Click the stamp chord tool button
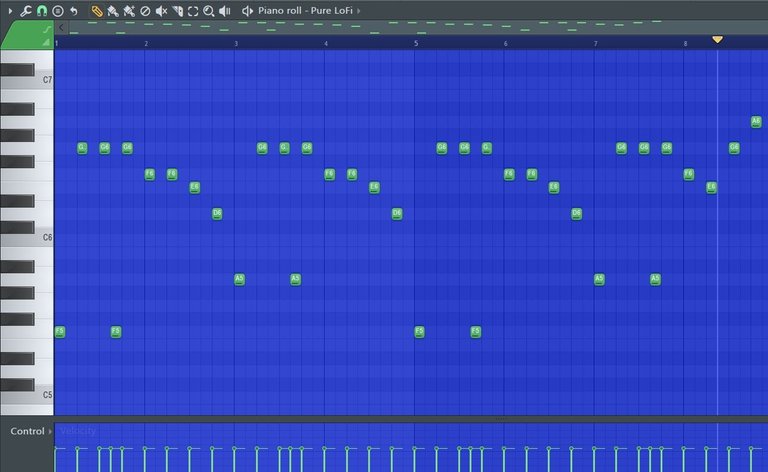This screenshot has height=472, width=768. (58, 10)
